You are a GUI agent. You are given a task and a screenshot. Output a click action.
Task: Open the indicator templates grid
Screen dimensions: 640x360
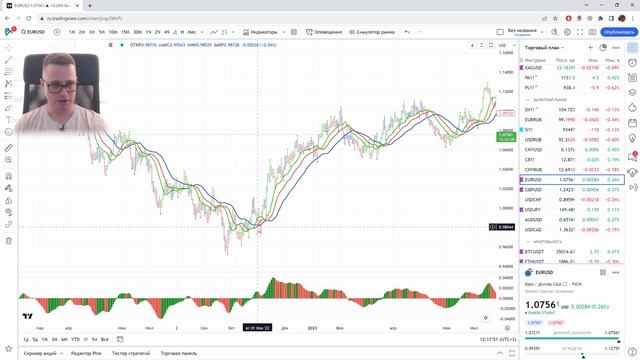294,32
